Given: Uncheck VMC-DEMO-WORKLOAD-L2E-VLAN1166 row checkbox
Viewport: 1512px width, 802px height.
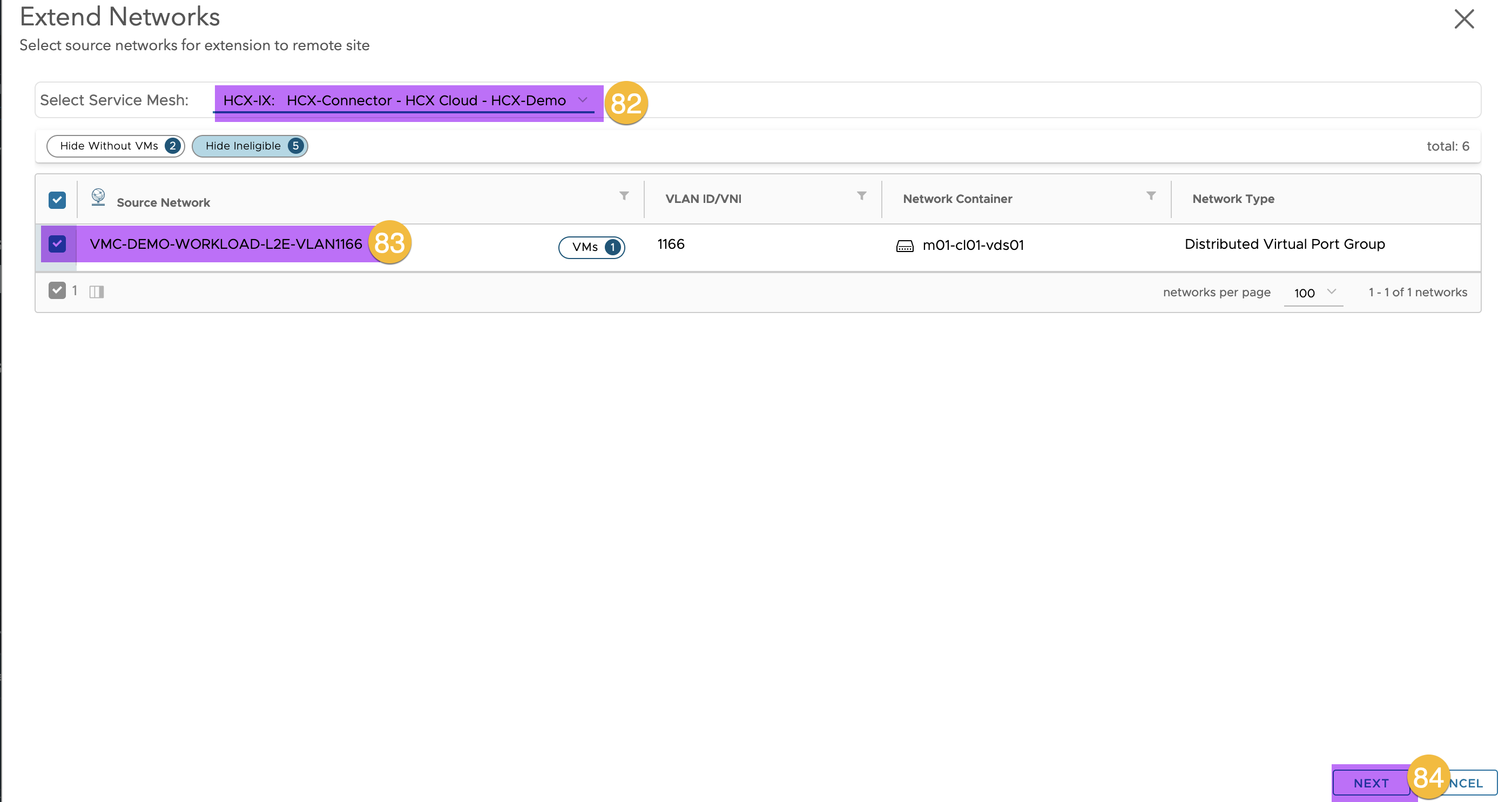Looking at the screenshot, I should (57, 243).
